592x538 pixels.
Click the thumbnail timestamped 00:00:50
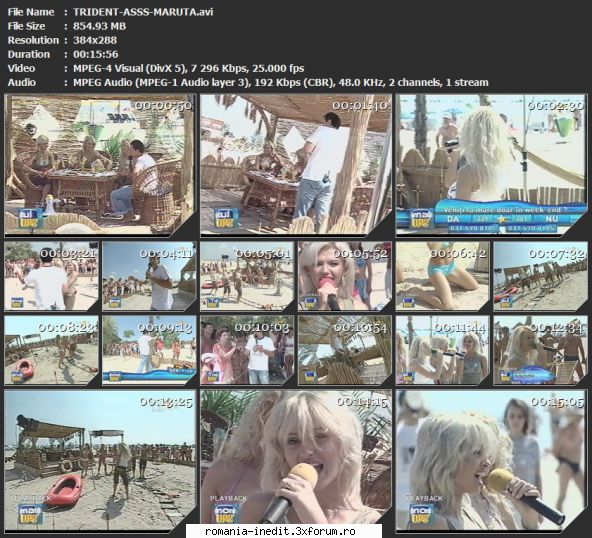click(100, 165)
